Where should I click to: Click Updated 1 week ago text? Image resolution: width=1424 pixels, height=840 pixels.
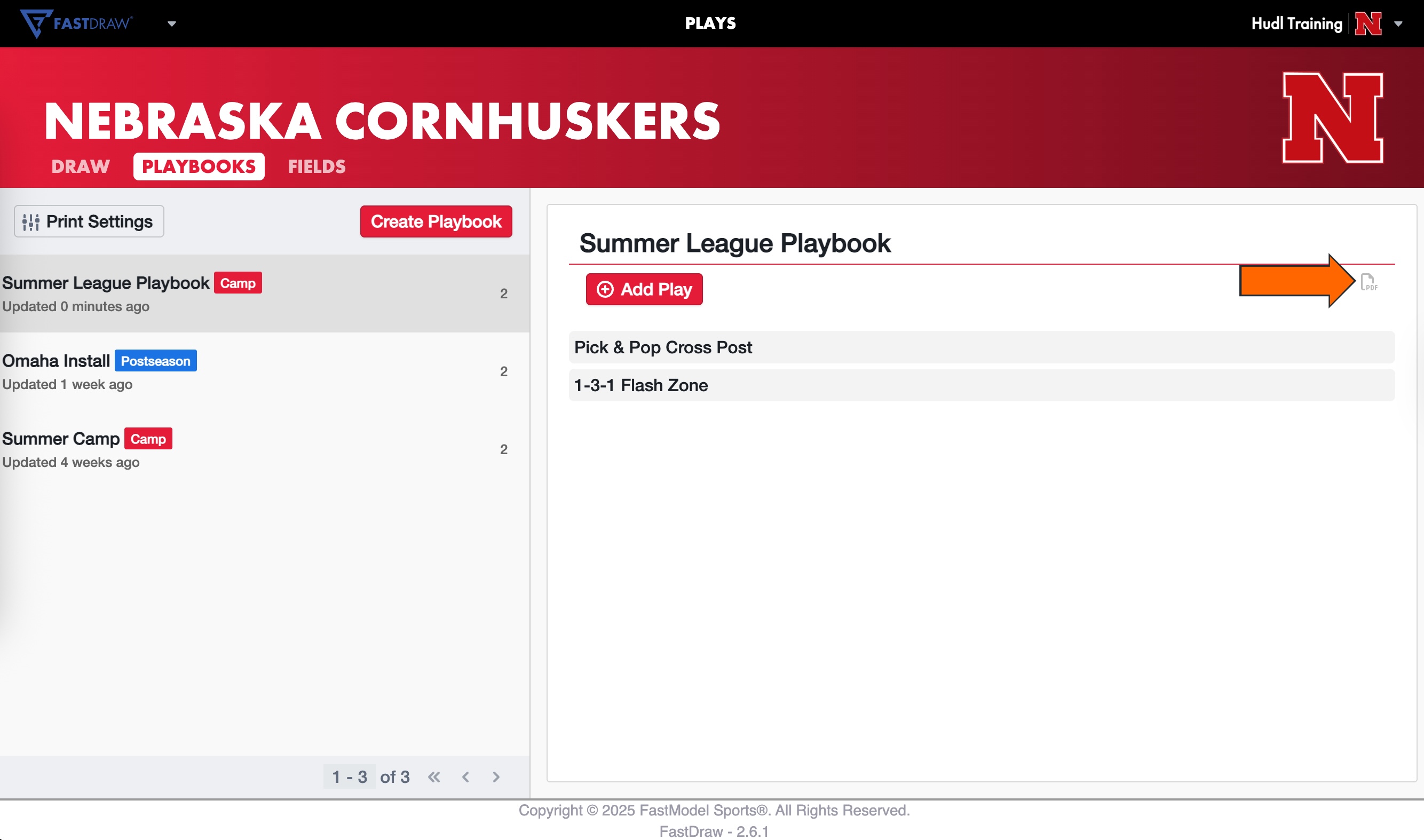coord(67,384)
